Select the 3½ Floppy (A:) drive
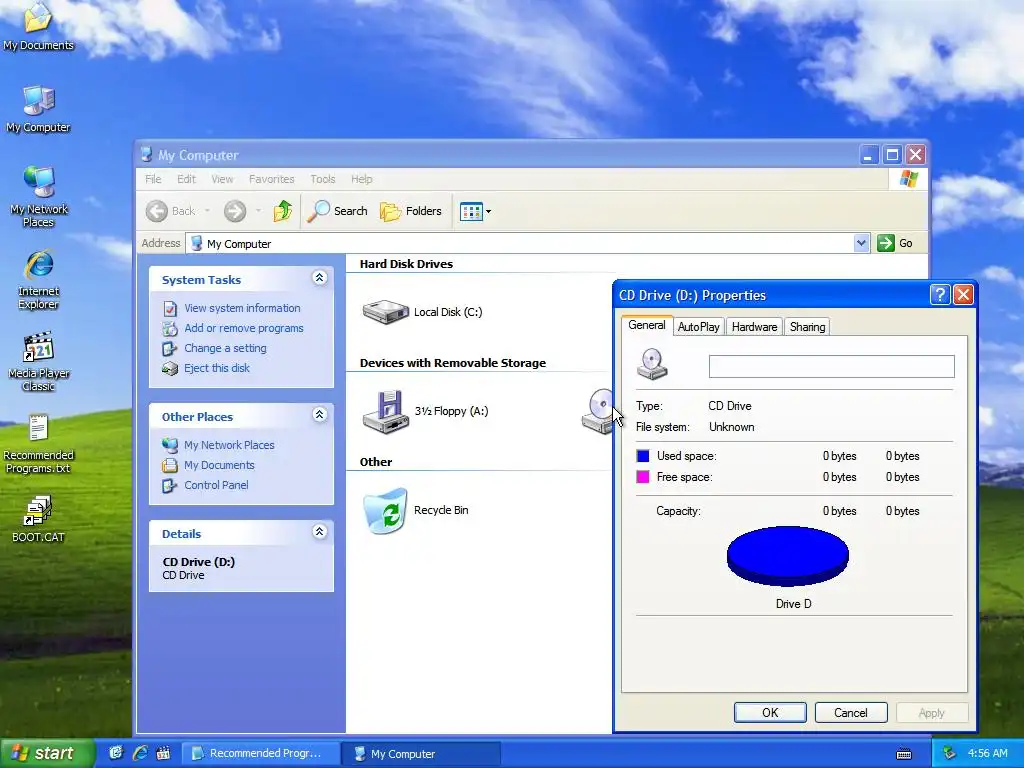The image size is (1024, 768). (426, 411)
